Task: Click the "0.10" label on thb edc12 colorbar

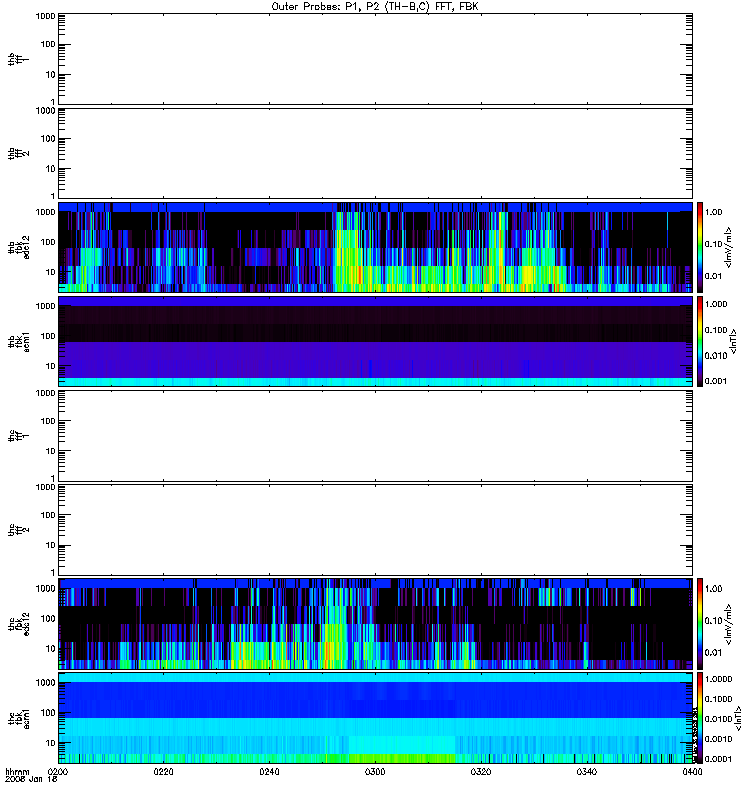Action: coord(713,244)
